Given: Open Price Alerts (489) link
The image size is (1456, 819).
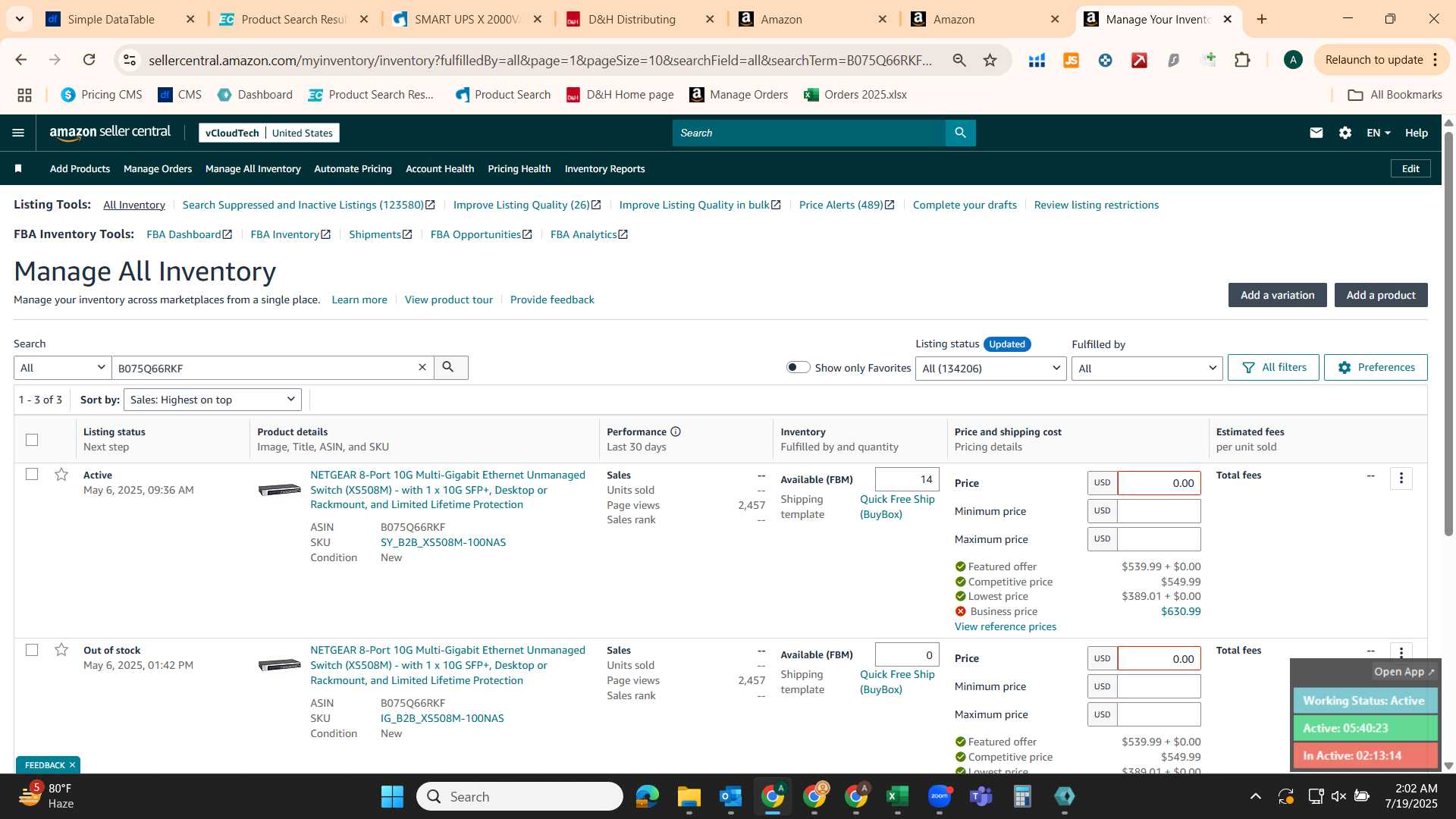Looking at the screenshot, I should 846,205.
